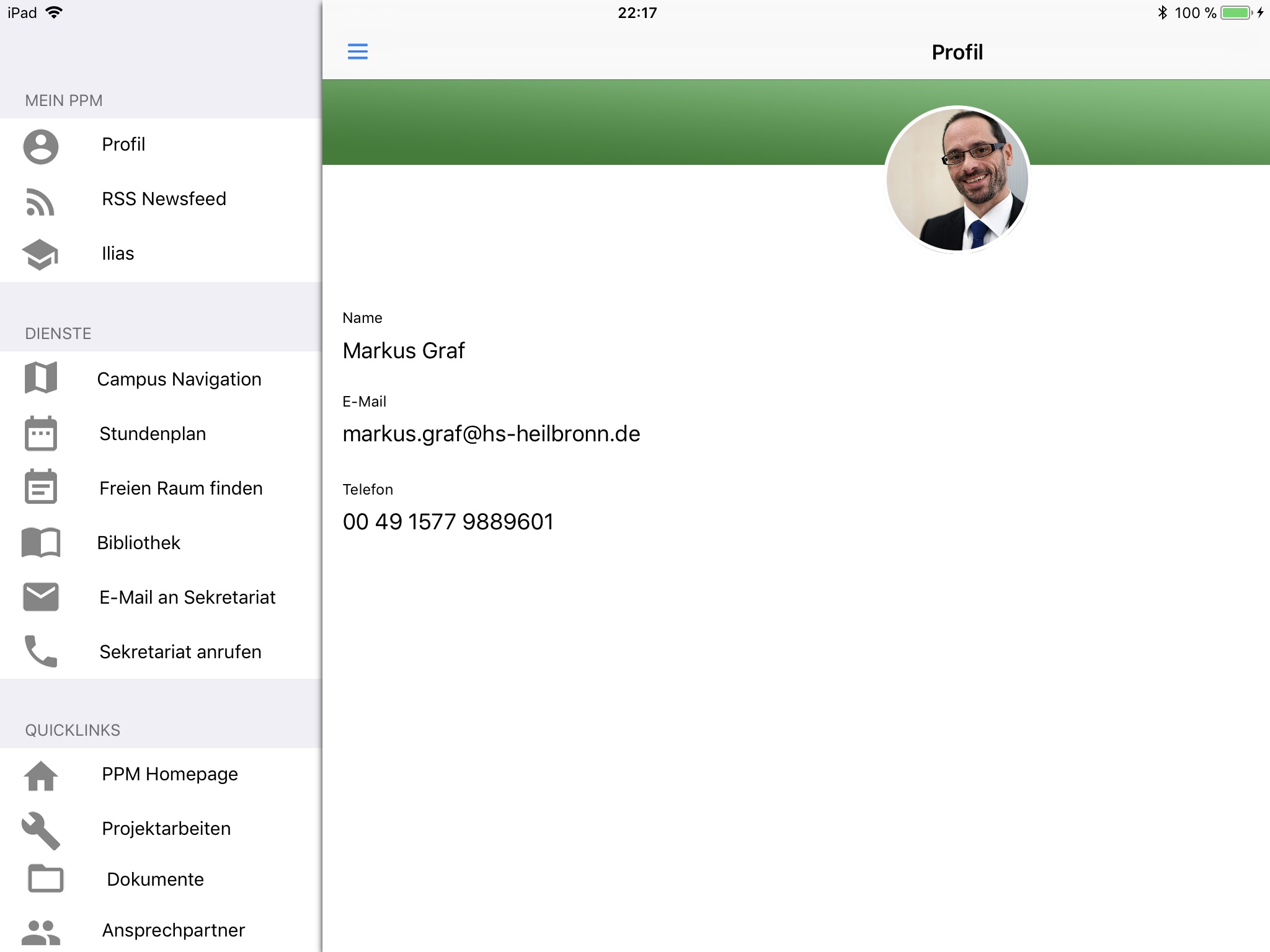Expand Dokumente folder section

[x=155, y=881]
